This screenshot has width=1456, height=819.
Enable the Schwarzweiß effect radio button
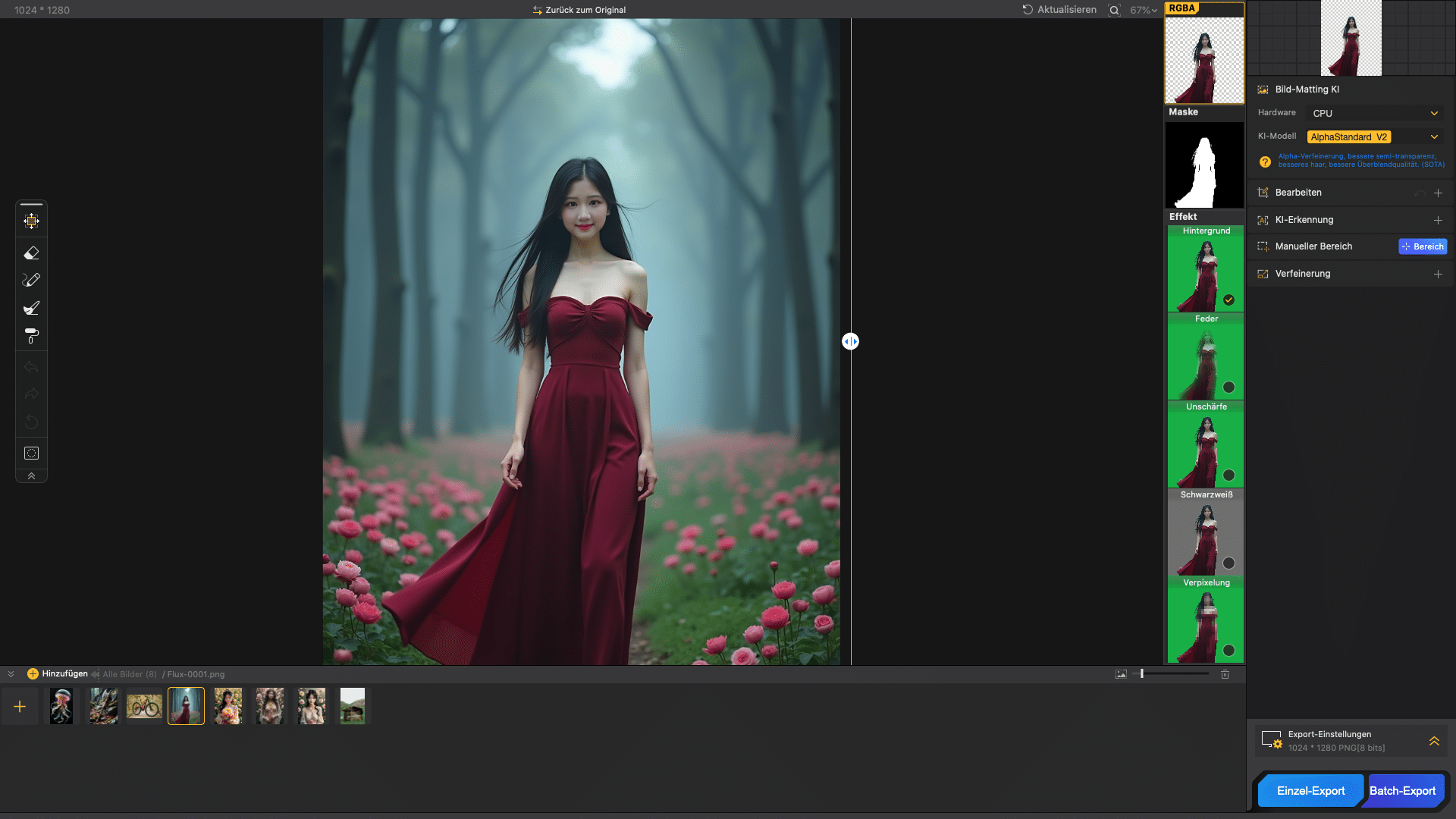tap(1228, 563)
